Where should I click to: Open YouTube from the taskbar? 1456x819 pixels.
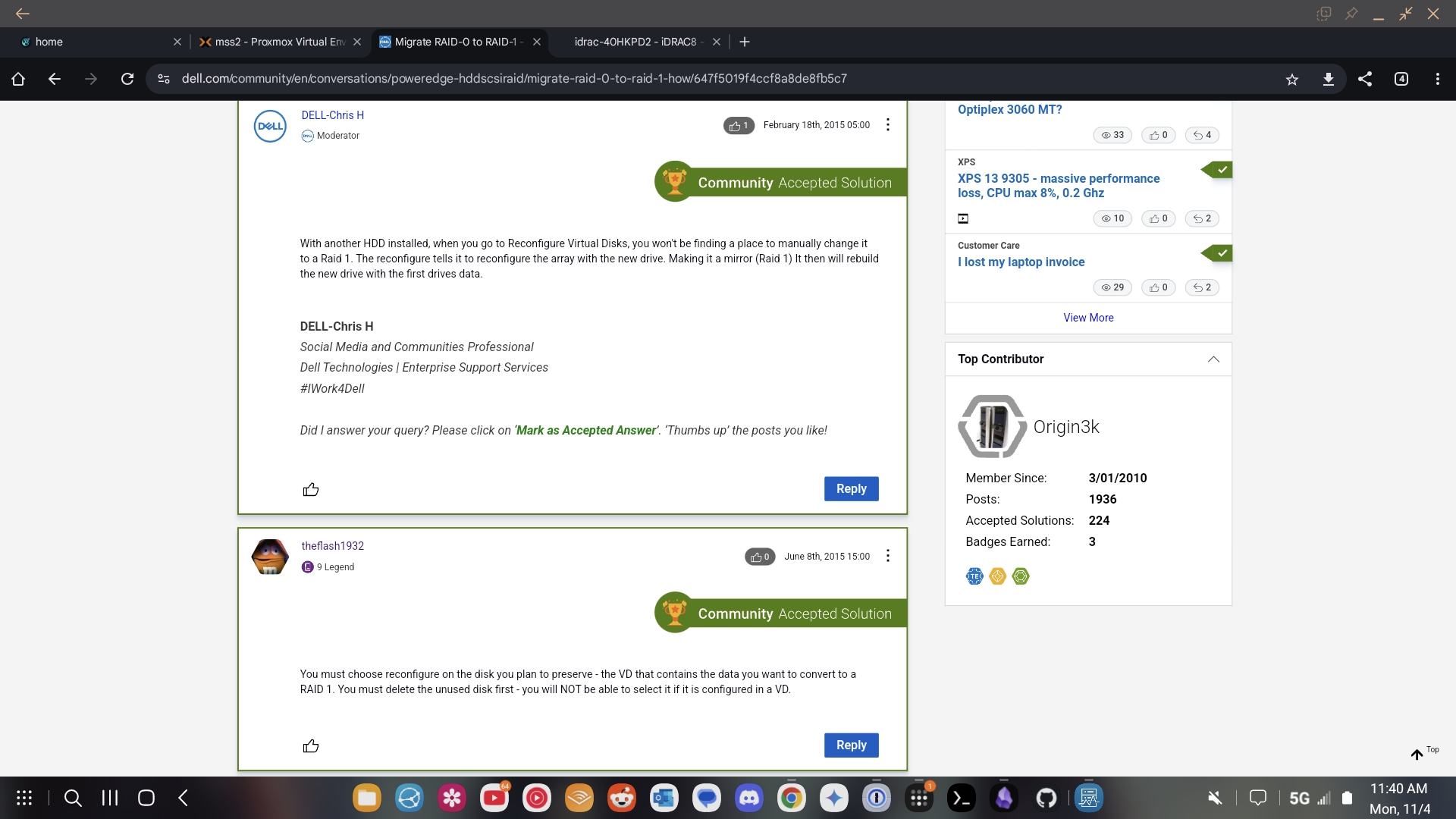494,798
